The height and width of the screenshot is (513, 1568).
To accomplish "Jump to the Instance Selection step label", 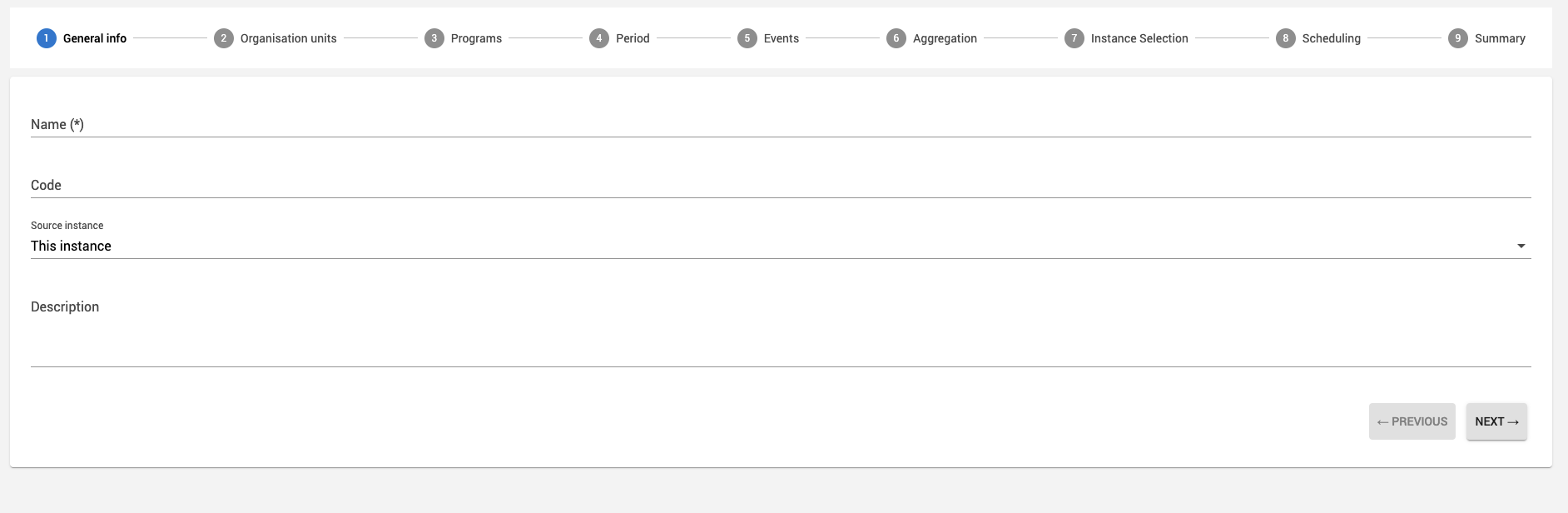I will (x=1139, y=38).
